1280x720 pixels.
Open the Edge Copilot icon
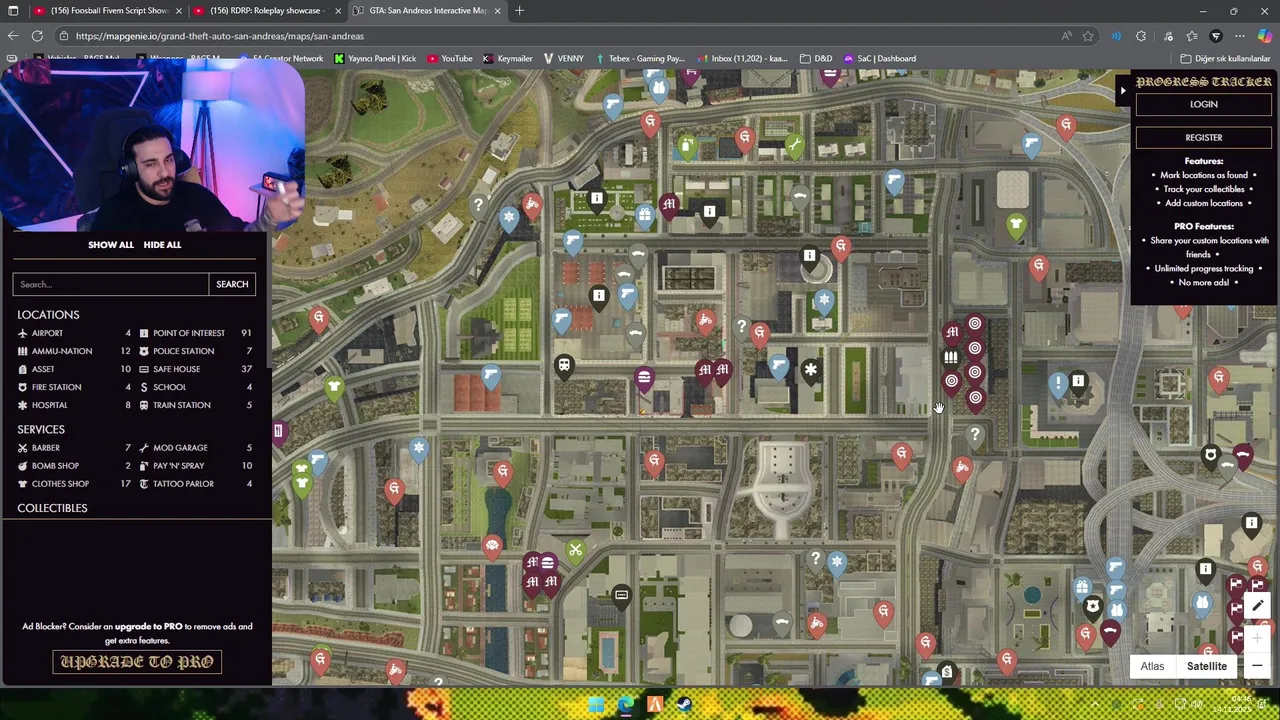[x=1265, y=36]
